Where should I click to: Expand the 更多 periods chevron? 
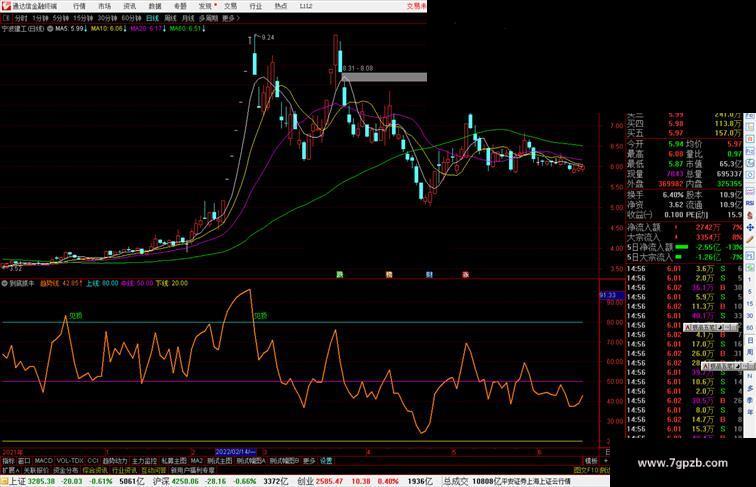click(x=231, y=18)
